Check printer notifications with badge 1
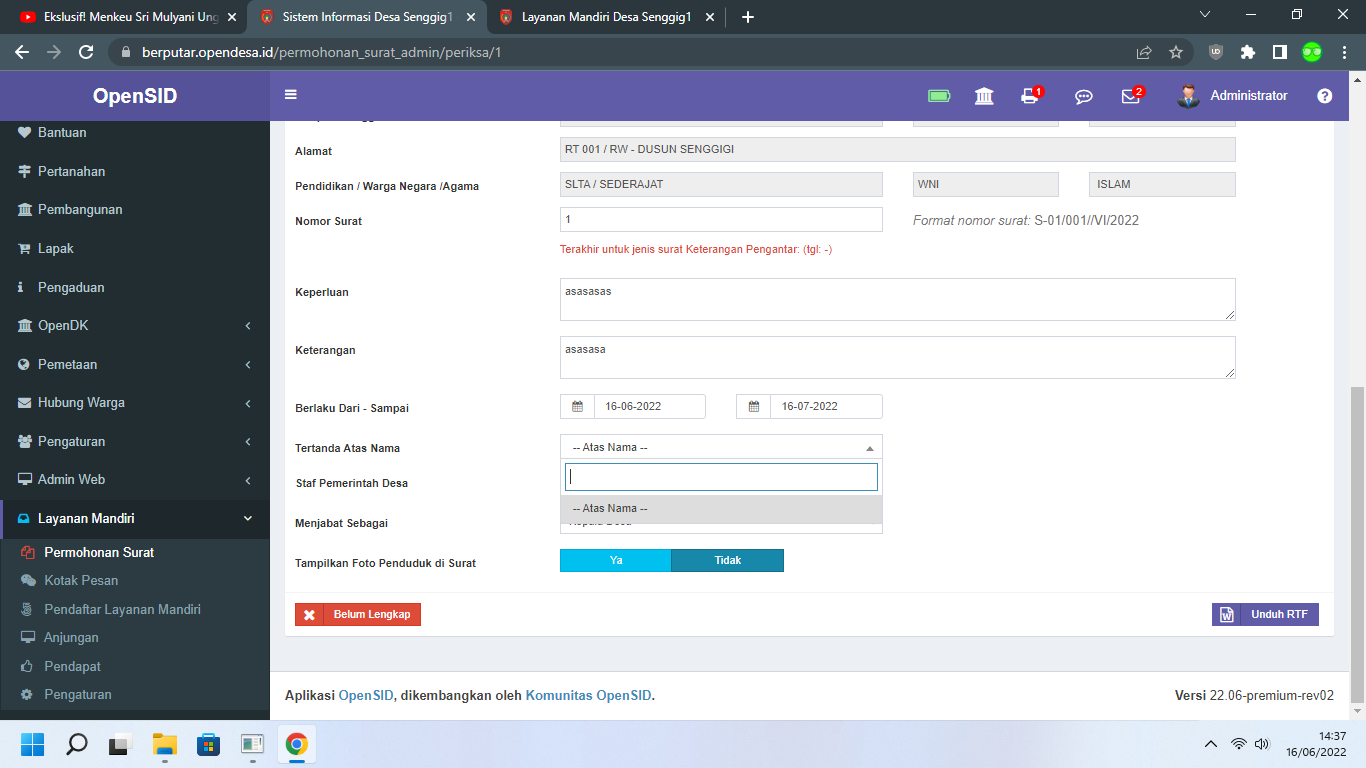This screenshot has height=768, width=1366. pos(1029,95)
